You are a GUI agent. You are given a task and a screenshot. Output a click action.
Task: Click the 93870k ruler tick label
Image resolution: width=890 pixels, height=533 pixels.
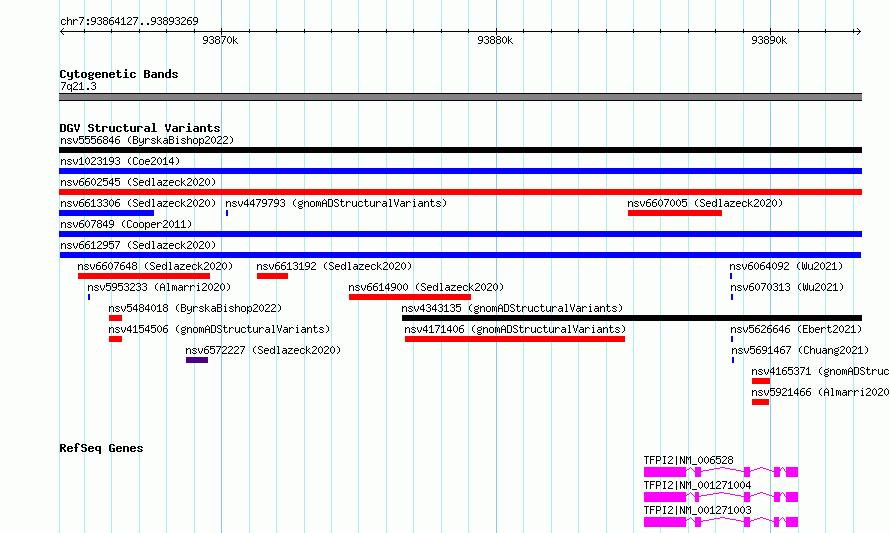click(220, 40)
